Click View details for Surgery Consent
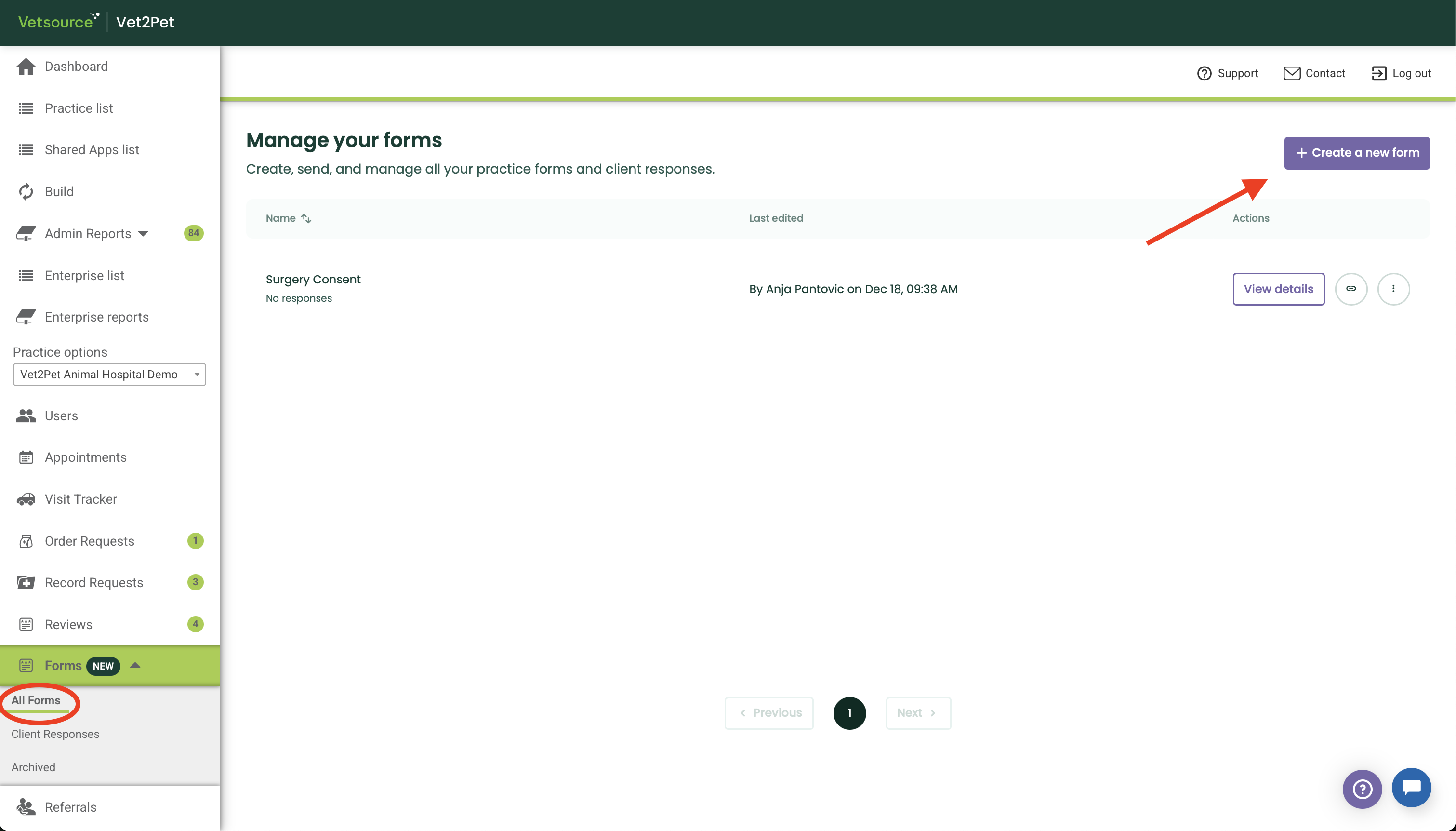 1278,289
